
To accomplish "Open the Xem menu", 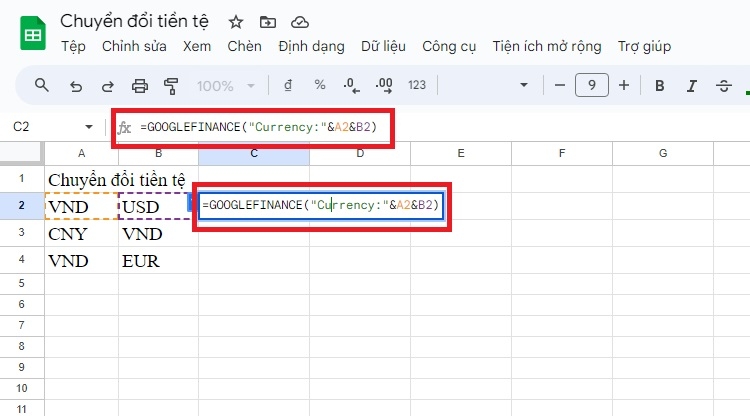I will (197, 46).
